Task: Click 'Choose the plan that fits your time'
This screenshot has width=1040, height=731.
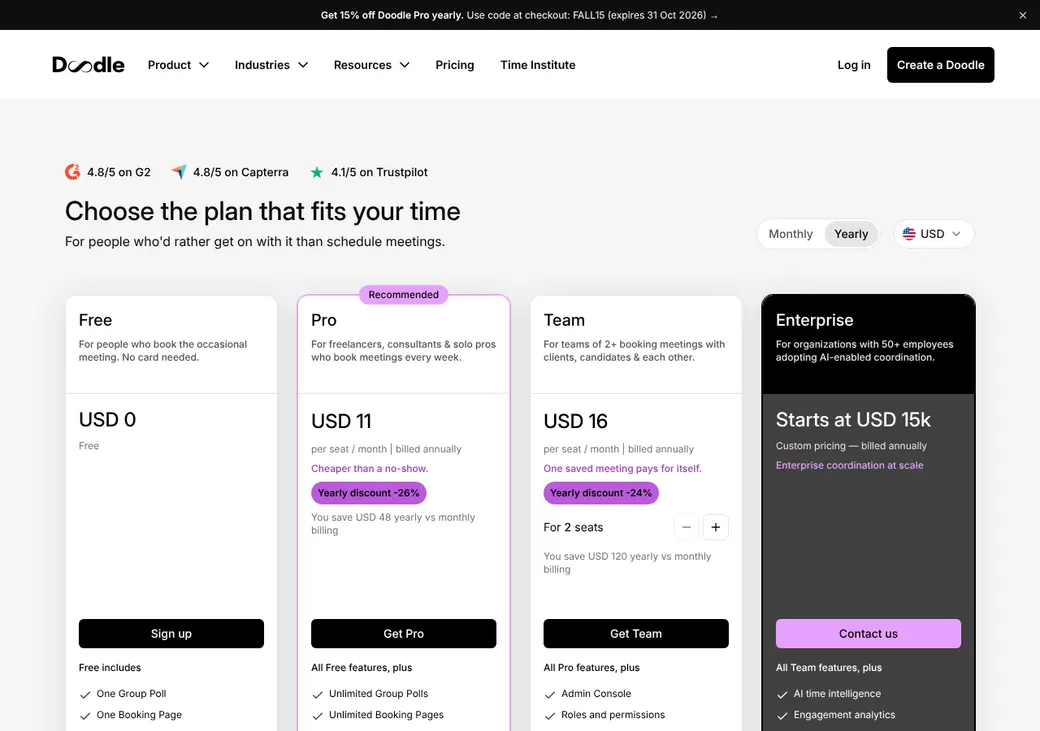Action: pyautogui.click(x=263, y=212)
